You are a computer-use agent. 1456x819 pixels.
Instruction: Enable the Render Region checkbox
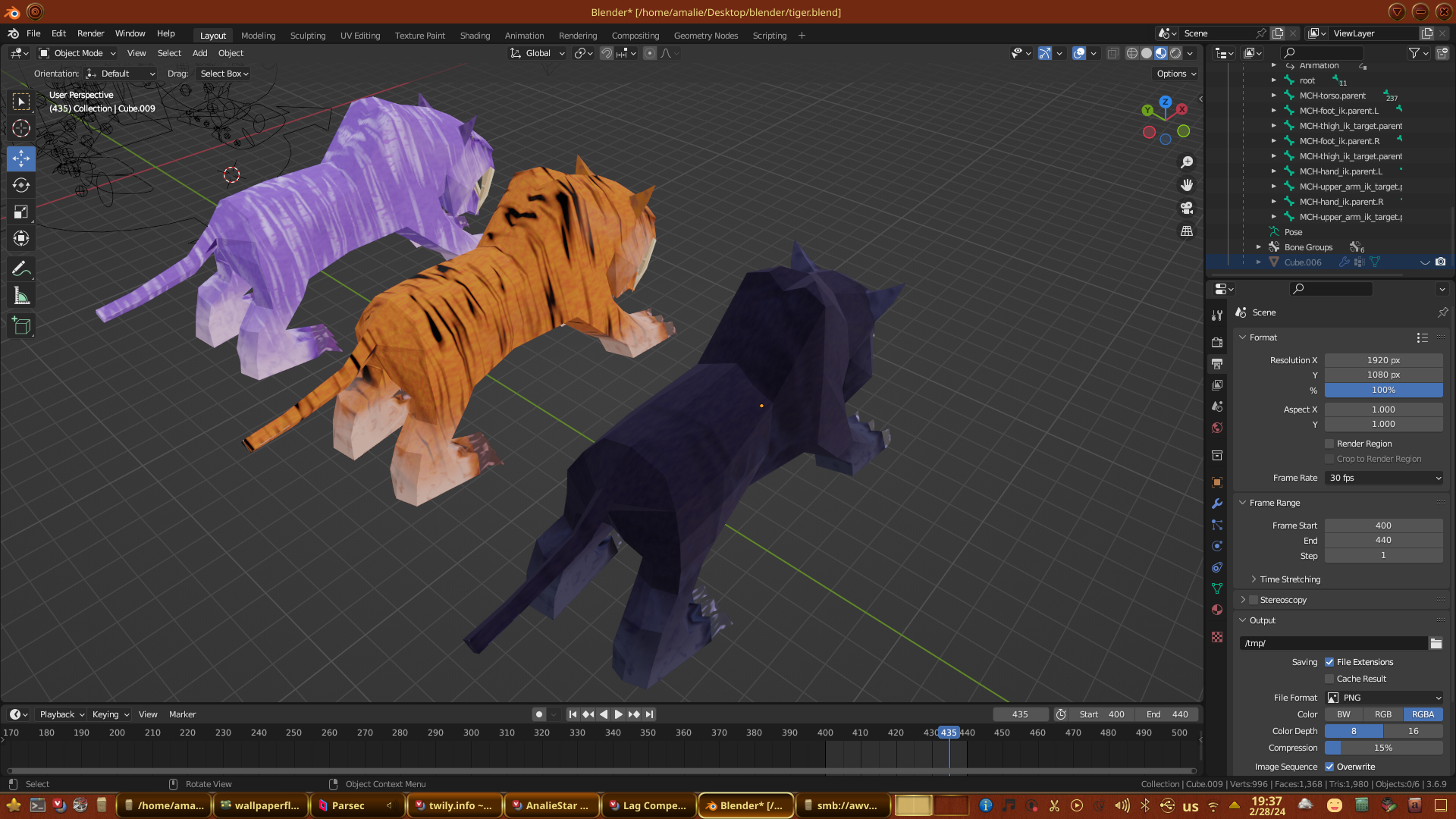[x=1329, y=444]
